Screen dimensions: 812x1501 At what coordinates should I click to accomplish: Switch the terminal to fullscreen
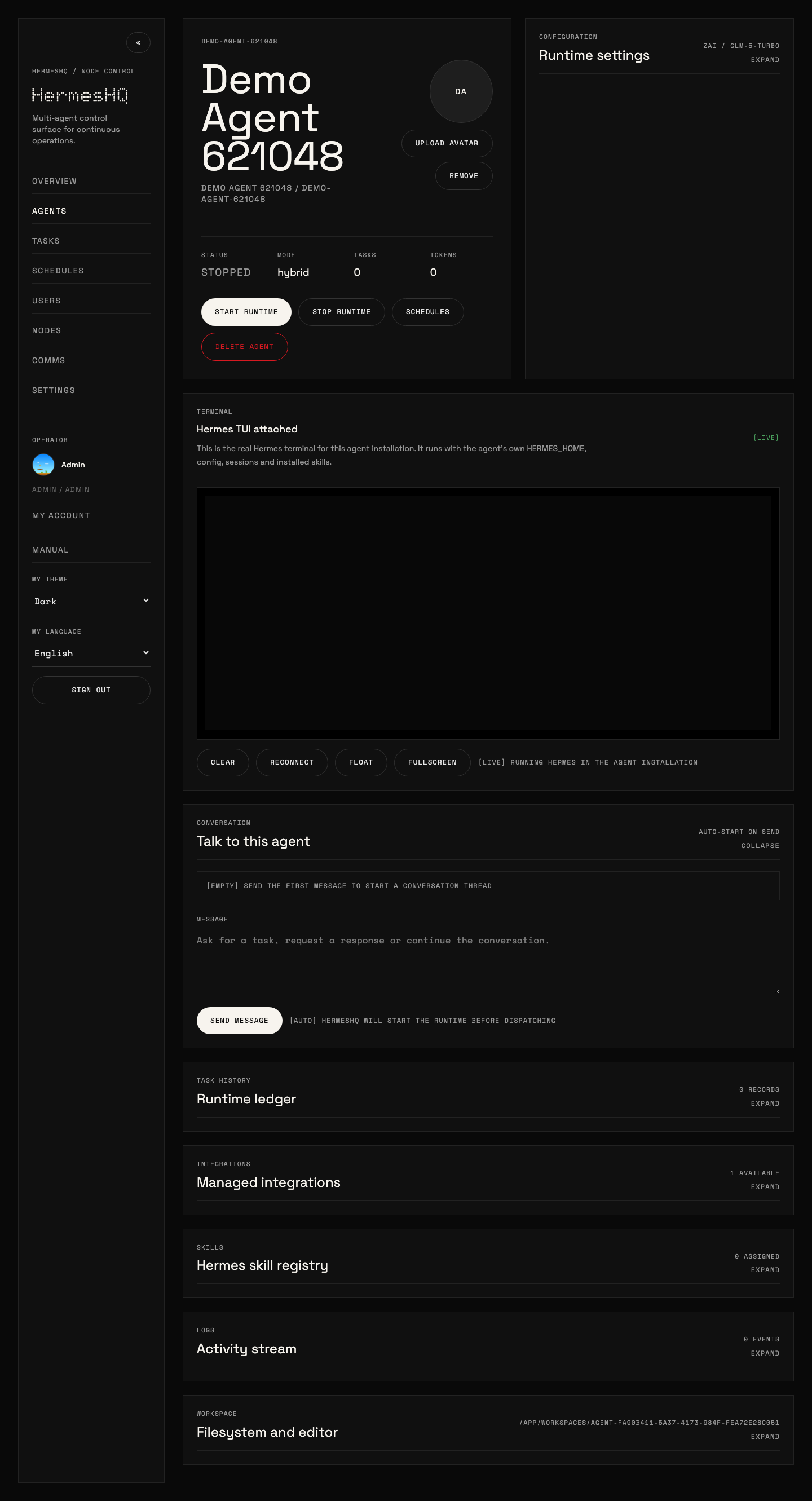432,762
